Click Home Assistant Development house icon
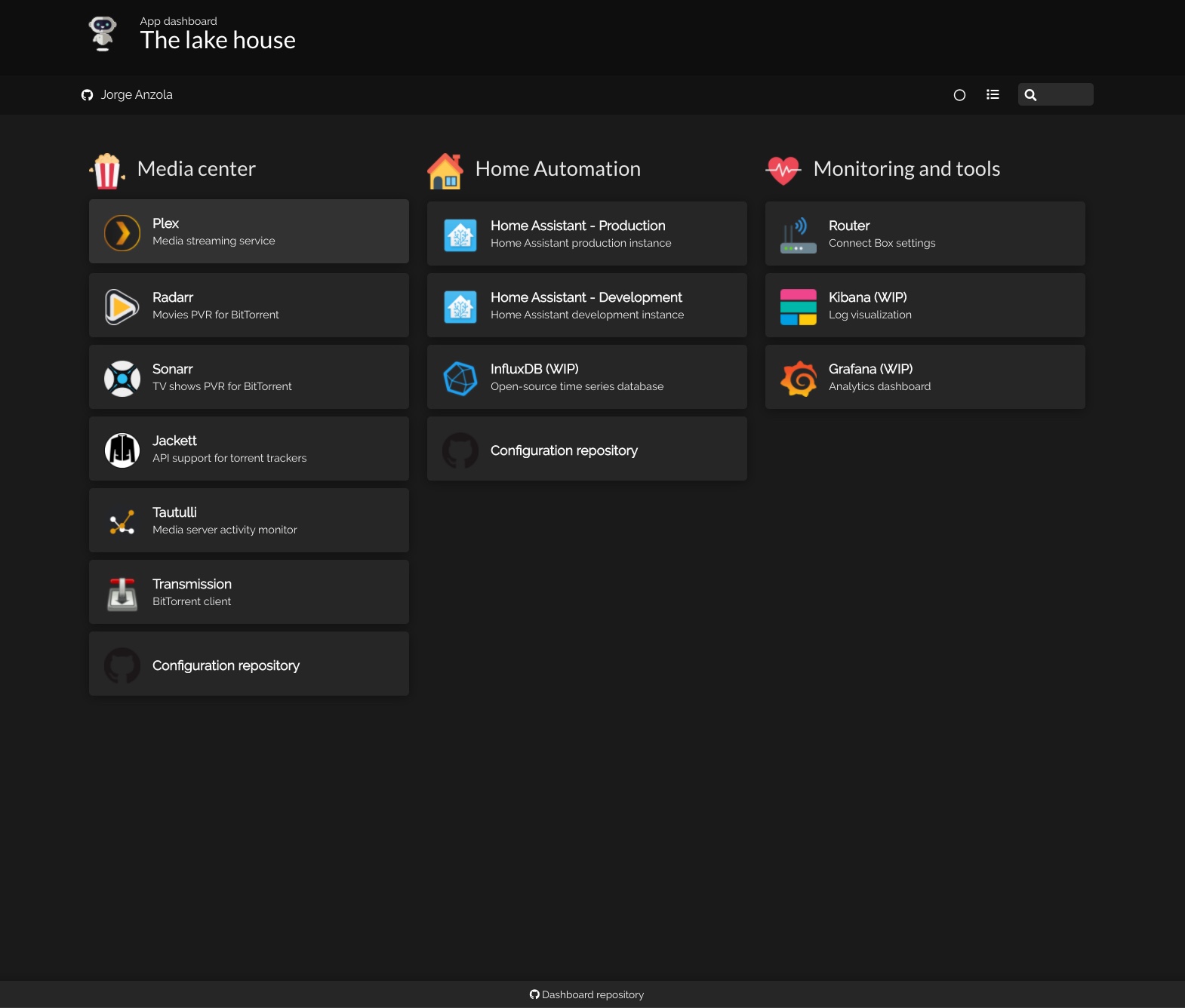Viewport: 1185px width, 1008px height. 460,307
